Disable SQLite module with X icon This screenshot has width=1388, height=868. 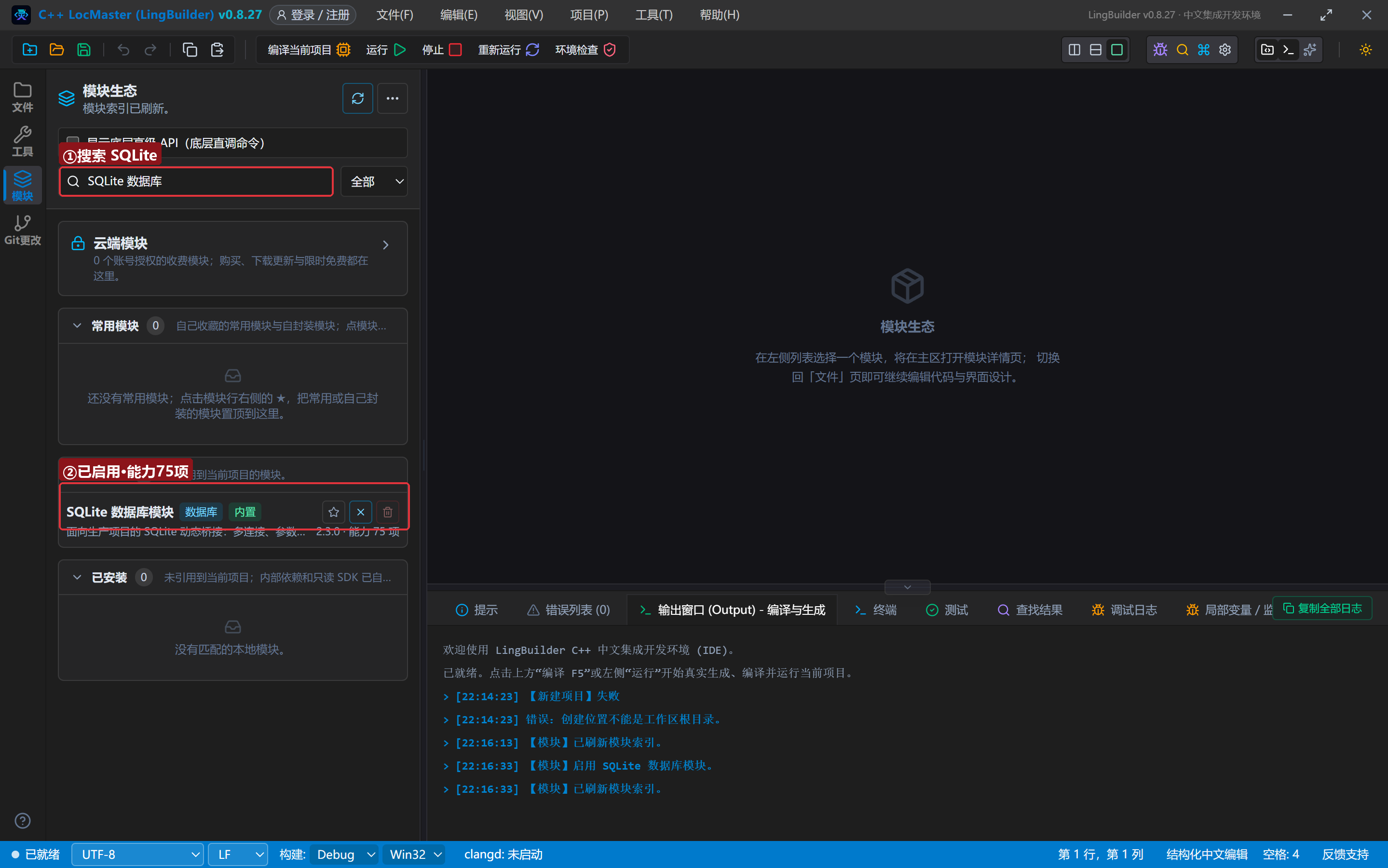tap(360, 512)
